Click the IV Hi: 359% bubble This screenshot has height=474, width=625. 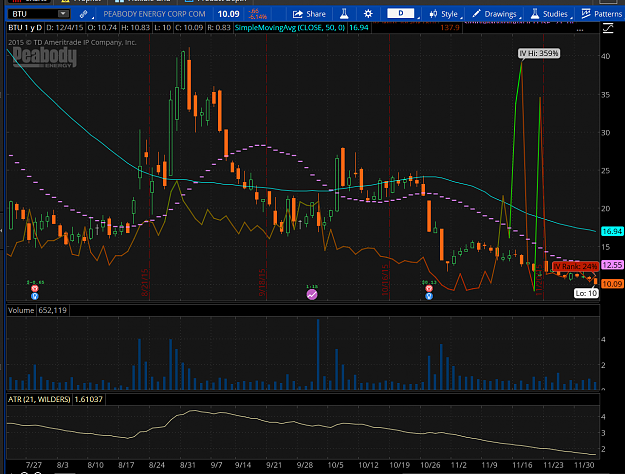pos(539,53)
